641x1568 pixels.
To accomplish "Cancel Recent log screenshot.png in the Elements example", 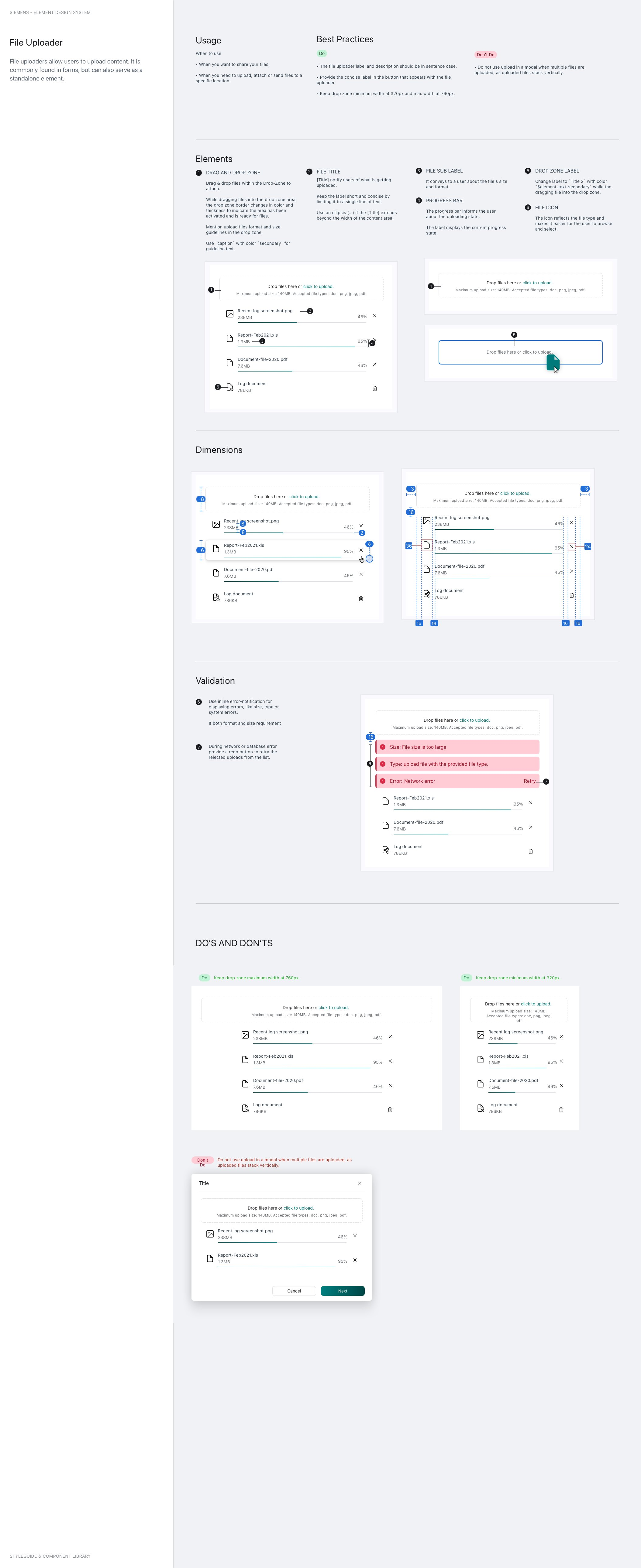I will coord(374,316).
